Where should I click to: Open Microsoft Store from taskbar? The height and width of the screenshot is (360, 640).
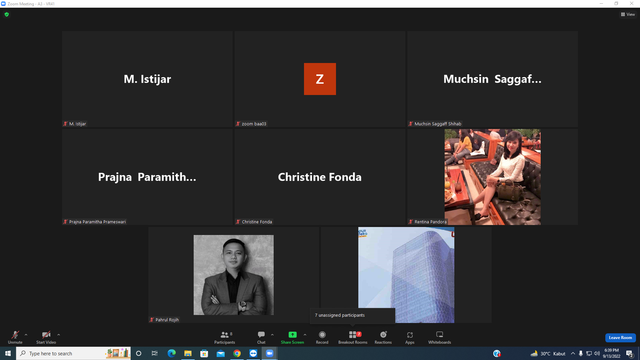tap(204, 353)
